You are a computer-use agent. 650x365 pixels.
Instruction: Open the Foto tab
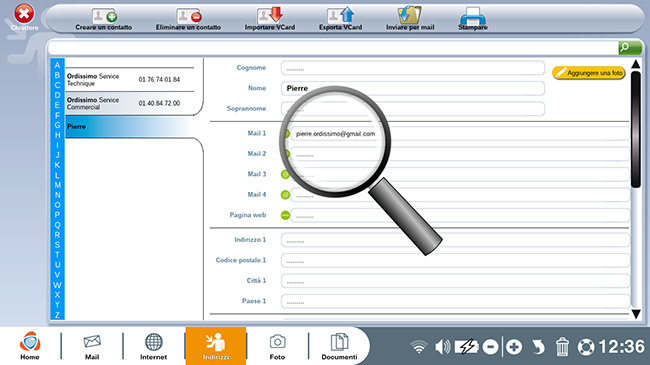[277, 346]
